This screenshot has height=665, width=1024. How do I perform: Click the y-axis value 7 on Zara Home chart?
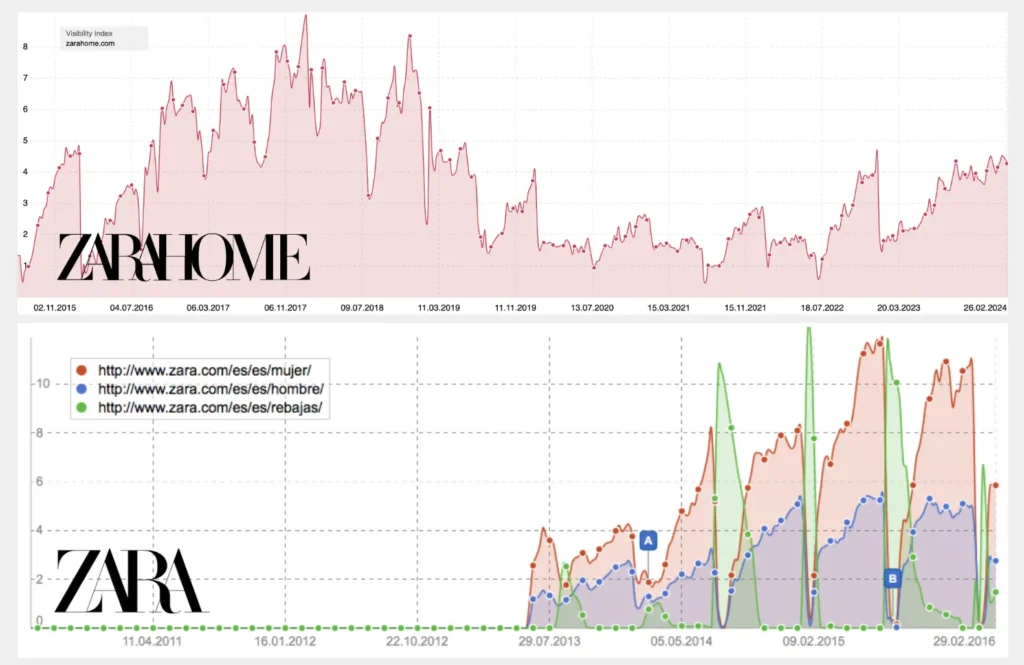25,78
